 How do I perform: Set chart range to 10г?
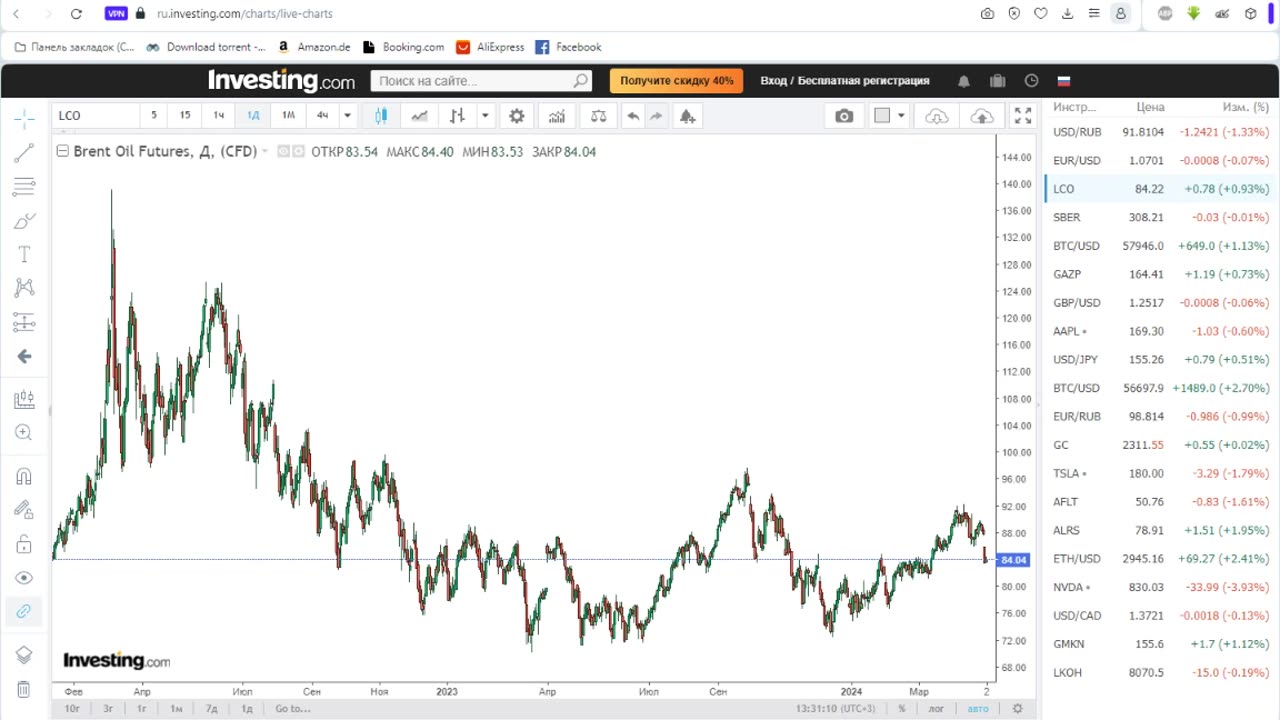tap(72, 708)
